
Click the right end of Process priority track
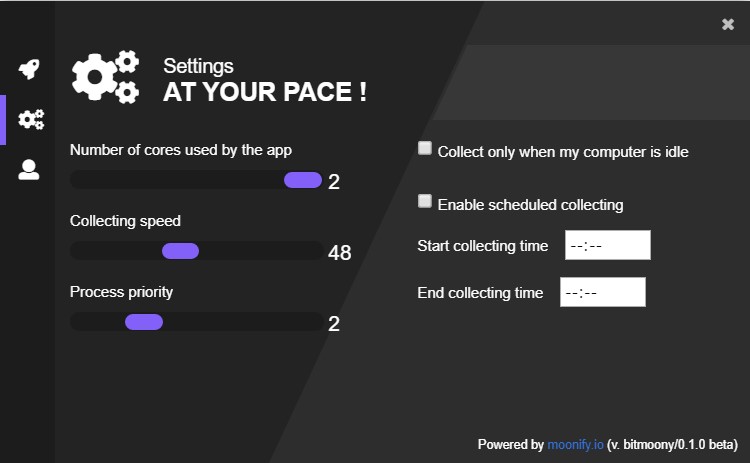tap(316, 322)
